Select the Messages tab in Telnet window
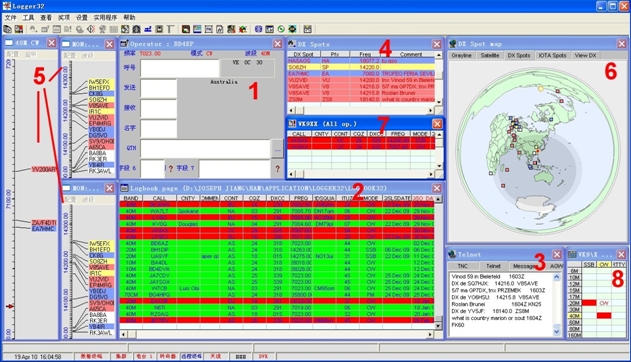 [525, 266]
